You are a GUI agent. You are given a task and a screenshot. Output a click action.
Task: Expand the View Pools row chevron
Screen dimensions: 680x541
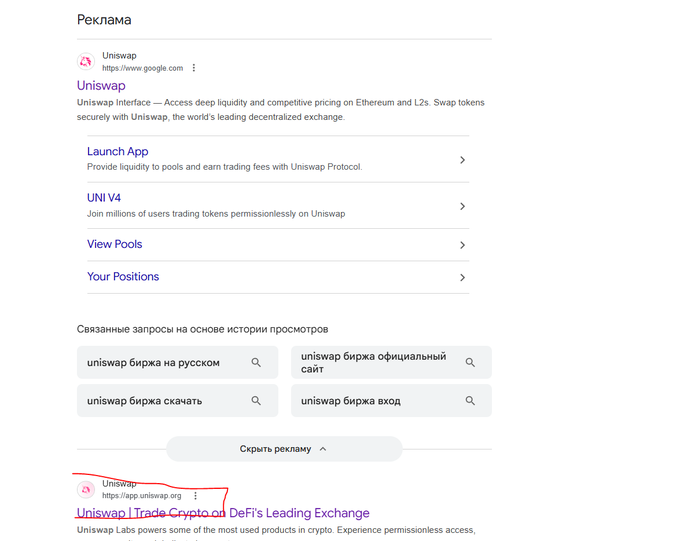[x=462, y=245]
